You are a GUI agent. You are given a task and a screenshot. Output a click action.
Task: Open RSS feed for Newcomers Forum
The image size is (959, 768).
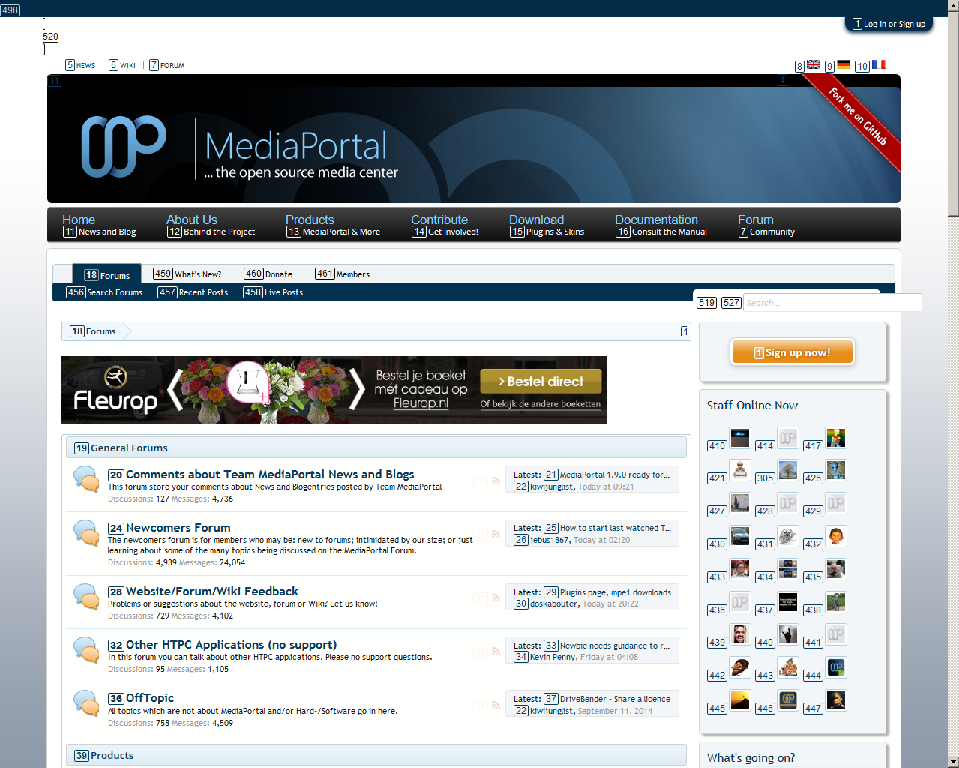point(495,534)
